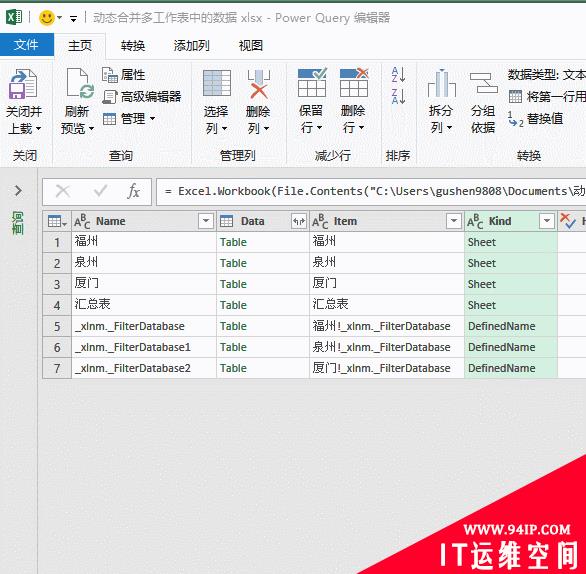
Task: Expand the Data column with expand icon
Action: (299, 221)
